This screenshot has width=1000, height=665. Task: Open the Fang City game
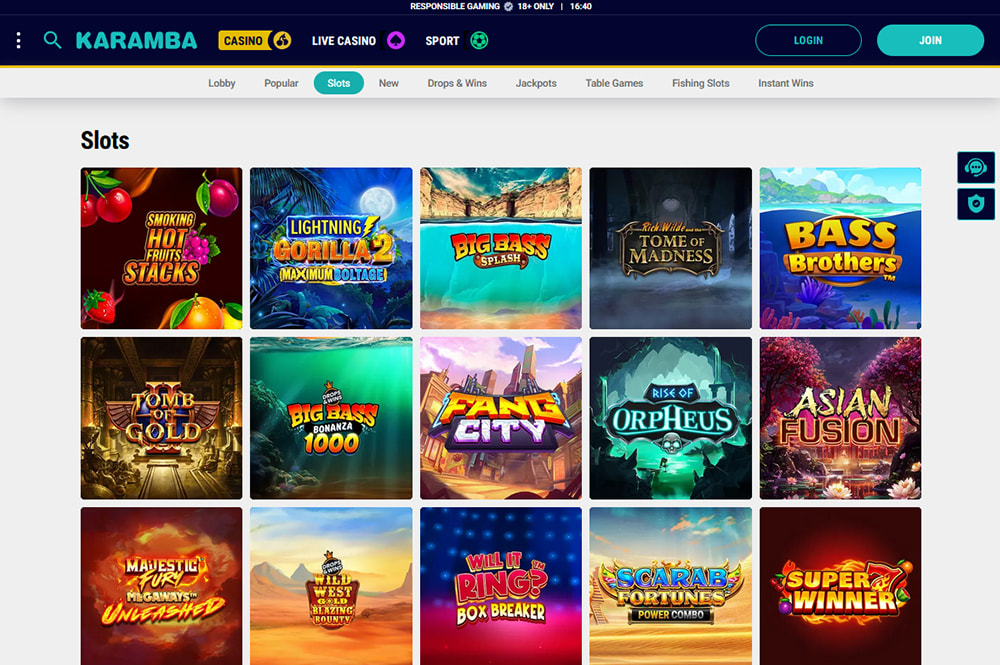click(x=501, y=418)
